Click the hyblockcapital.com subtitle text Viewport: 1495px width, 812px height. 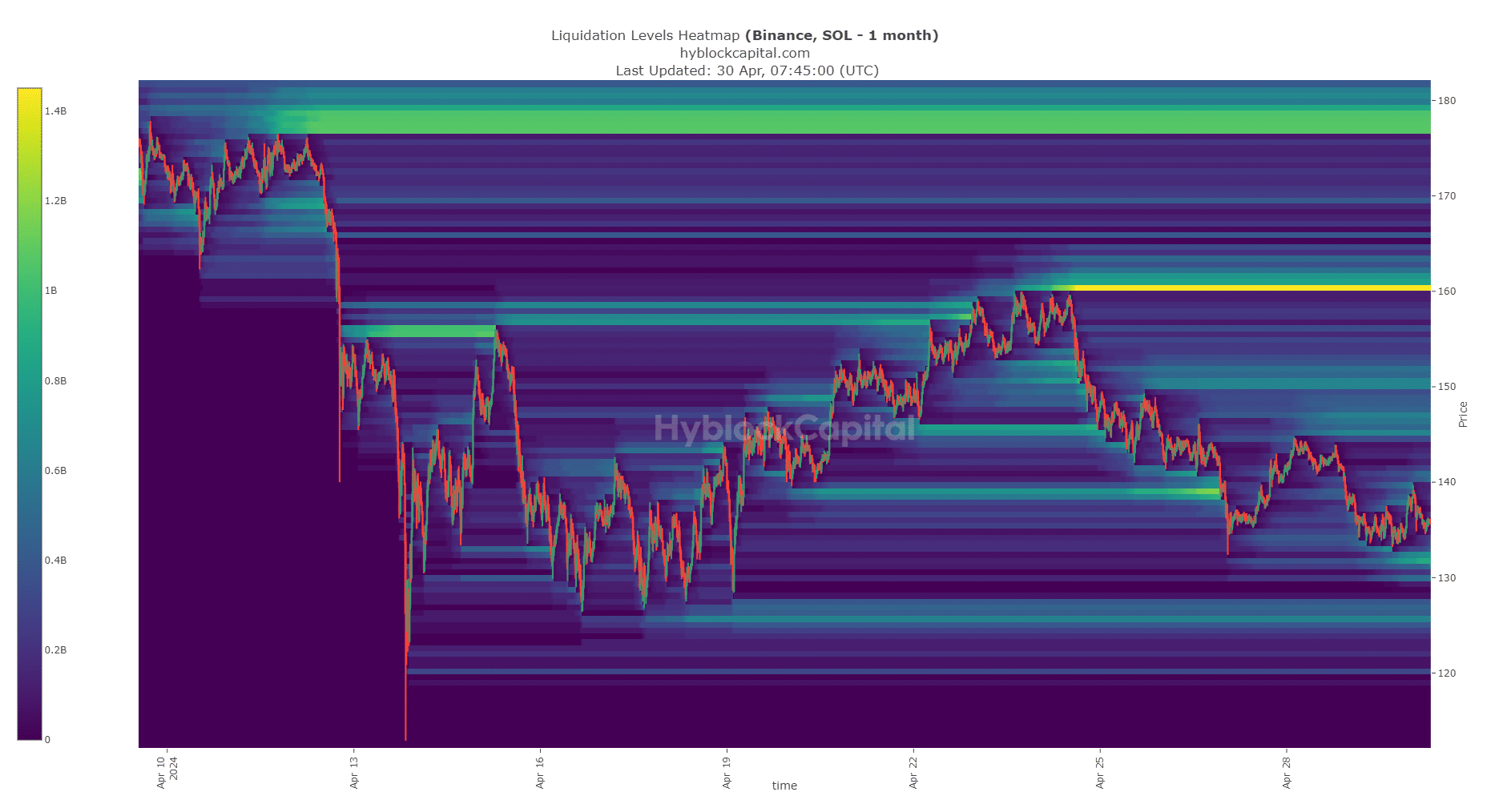(744, 53)
